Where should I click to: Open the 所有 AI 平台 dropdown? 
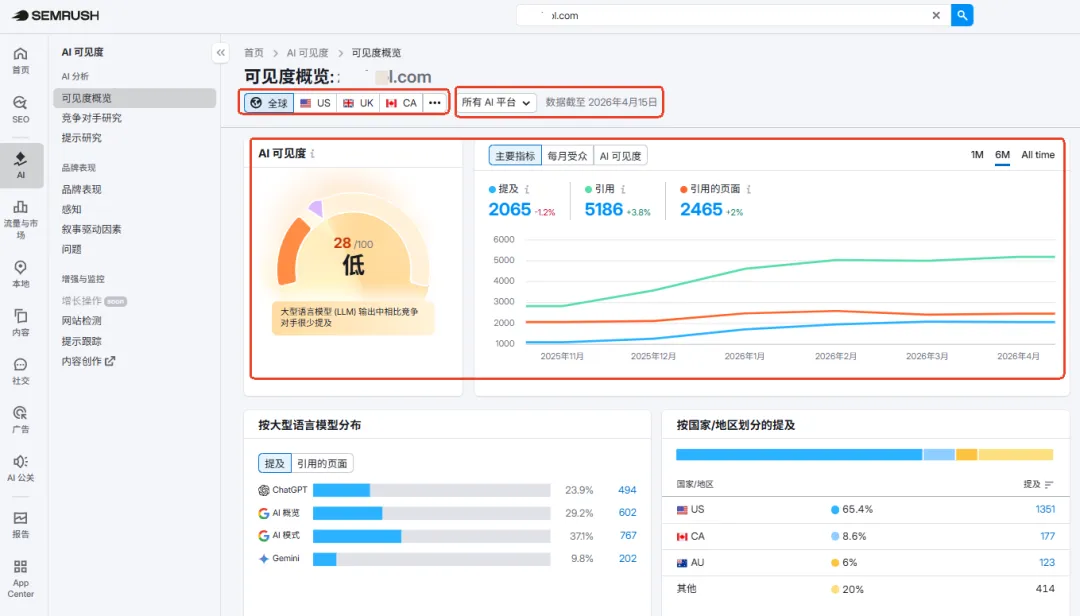point(496,102)
